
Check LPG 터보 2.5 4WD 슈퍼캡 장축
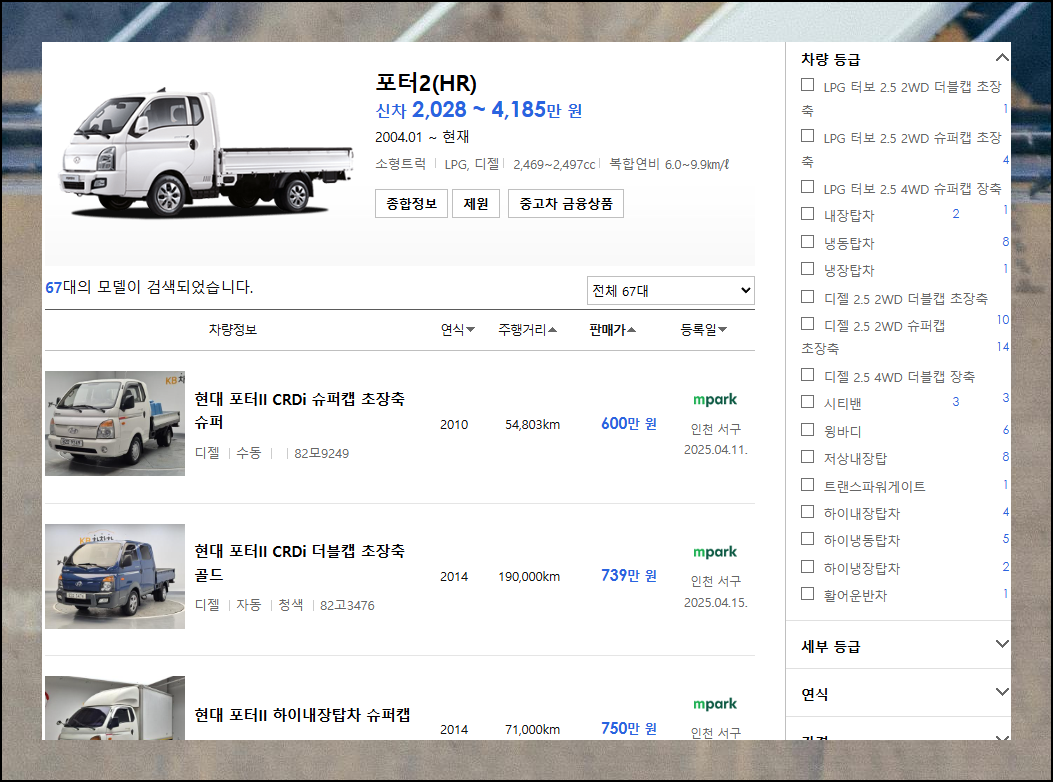(808, 187)
